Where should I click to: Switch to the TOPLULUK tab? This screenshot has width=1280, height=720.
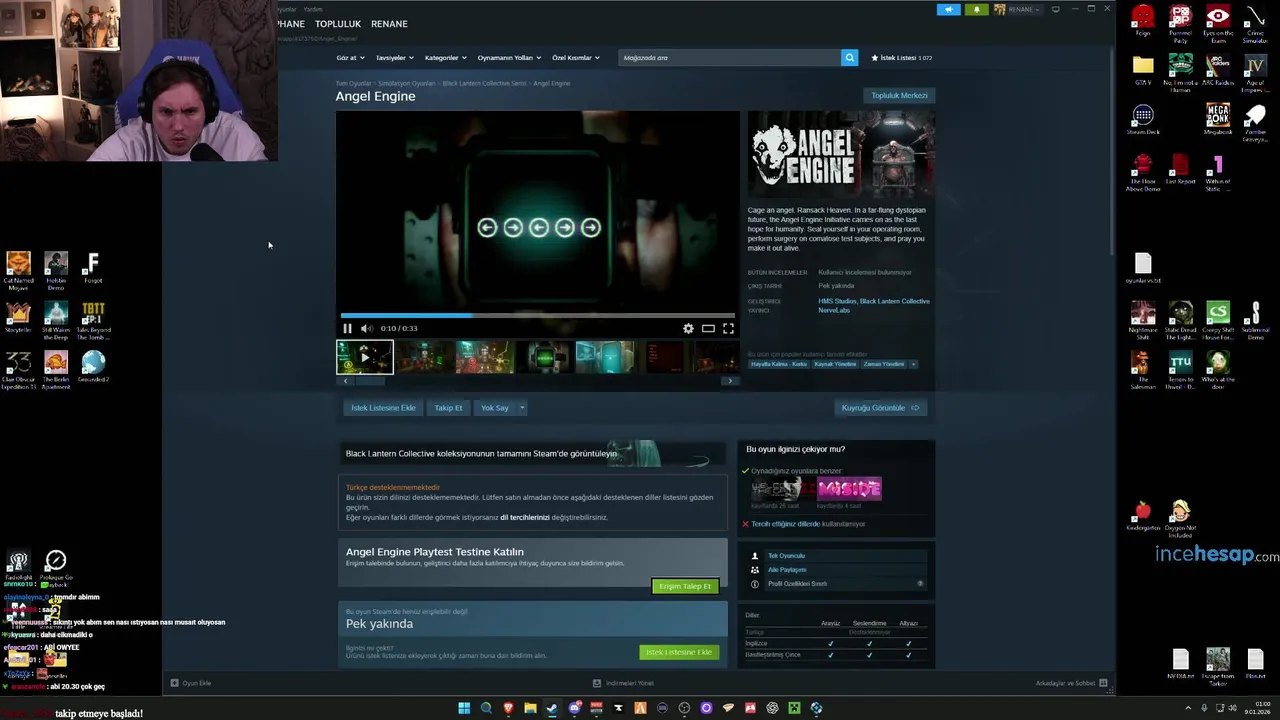(x=338, y=24)
